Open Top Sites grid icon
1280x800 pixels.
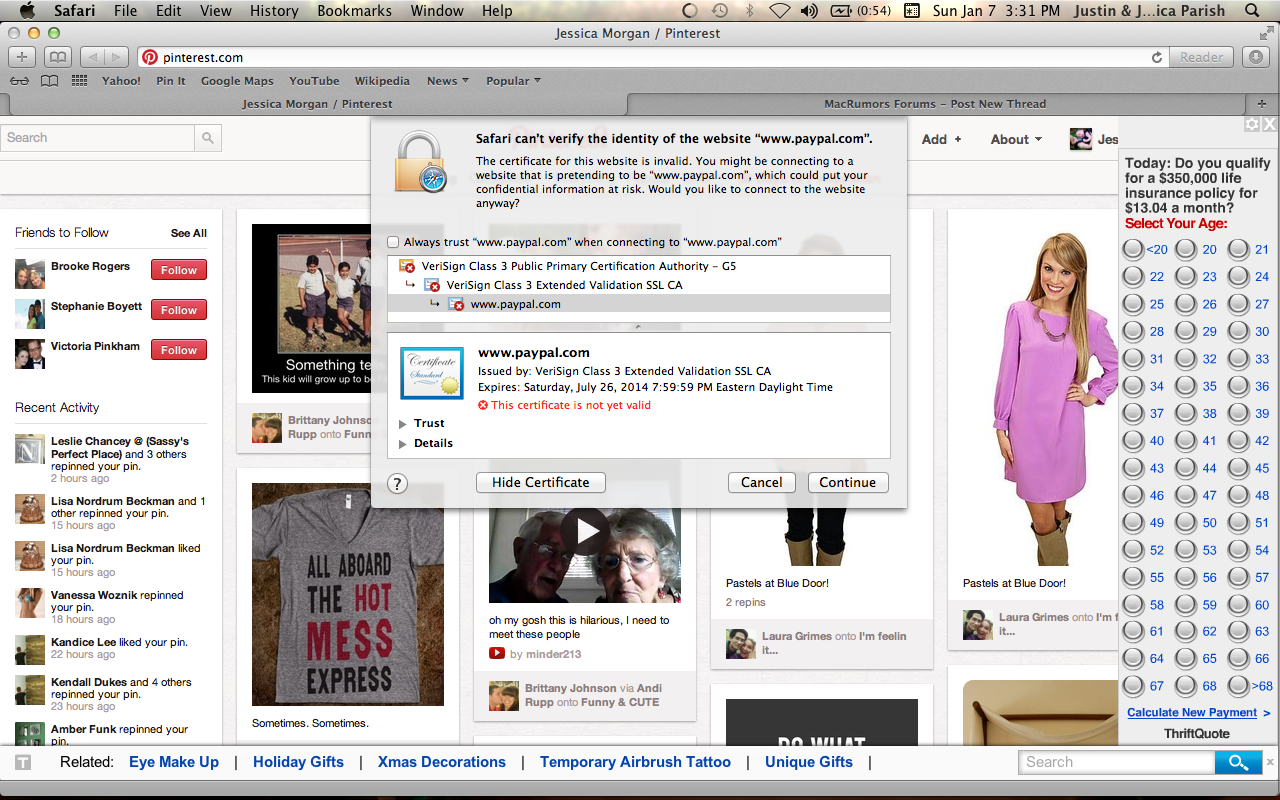(x=79, y=81)
